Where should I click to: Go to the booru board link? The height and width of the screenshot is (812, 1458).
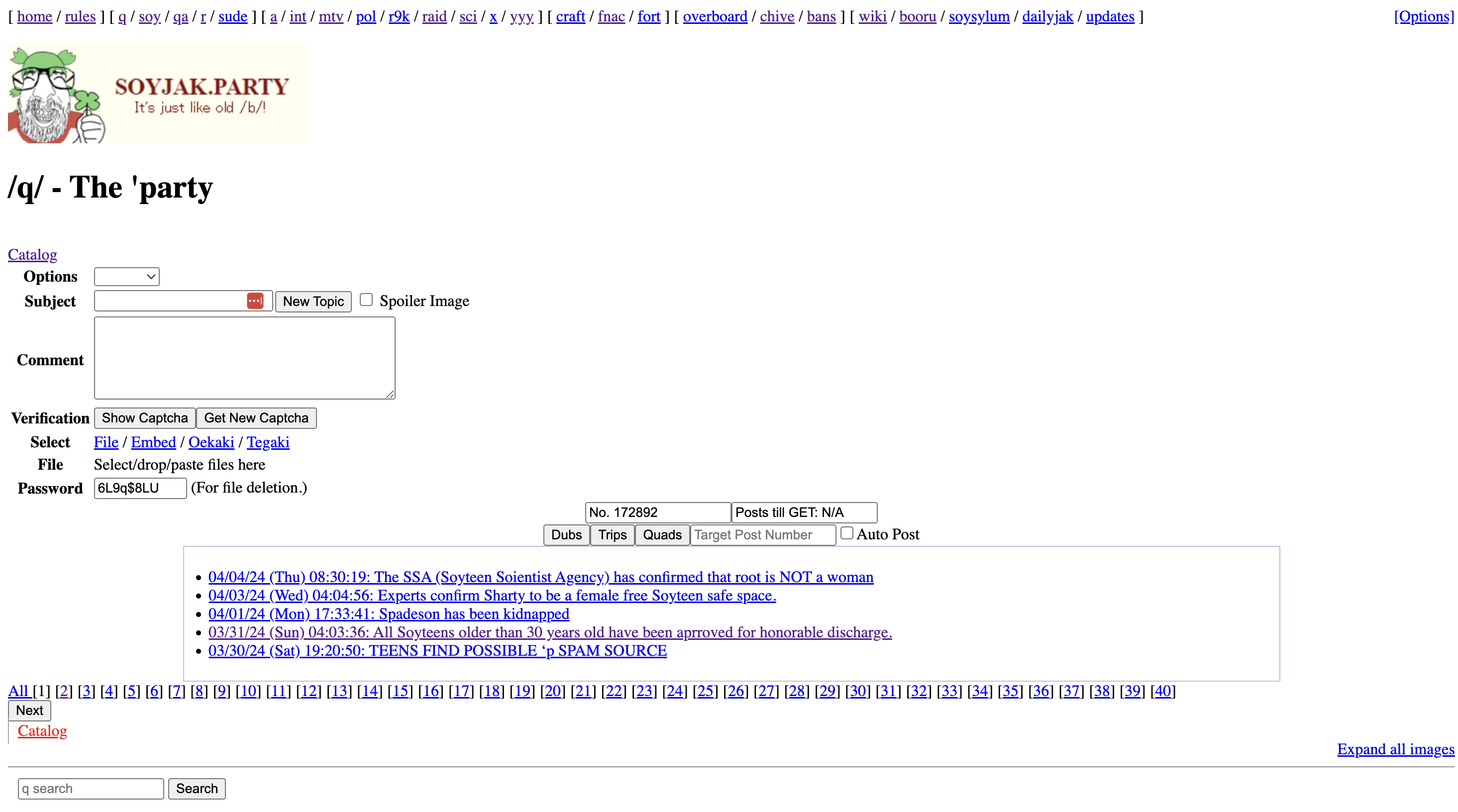coord(917,16)
